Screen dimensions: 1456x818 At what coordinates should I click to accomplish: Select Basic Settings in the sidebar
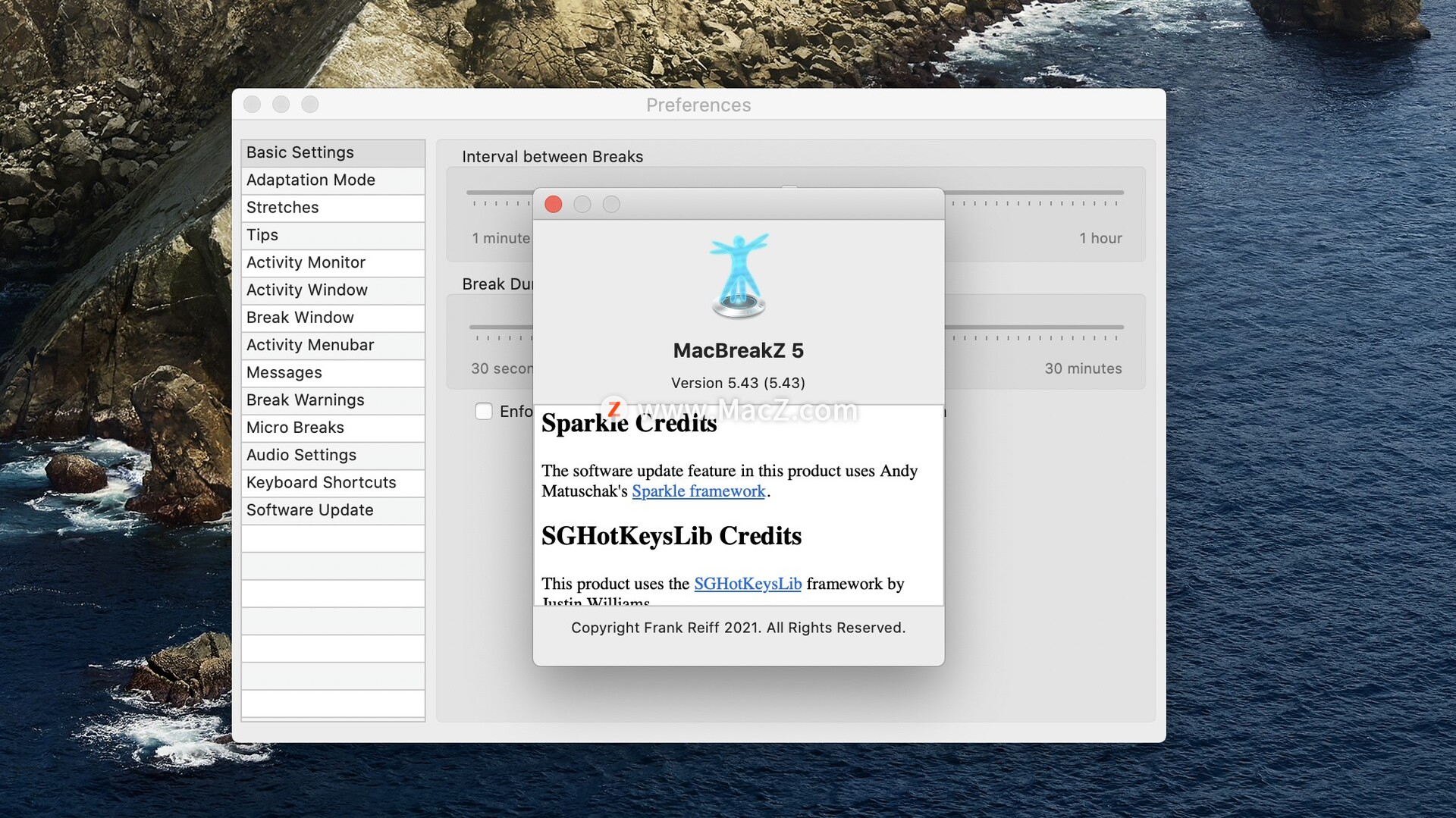[333, 152]
